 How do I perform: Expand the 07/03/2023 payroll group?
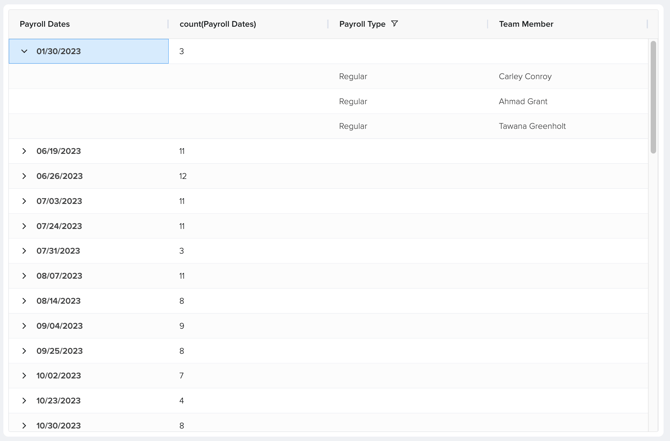pyautogui.click(x=25, y=201)
